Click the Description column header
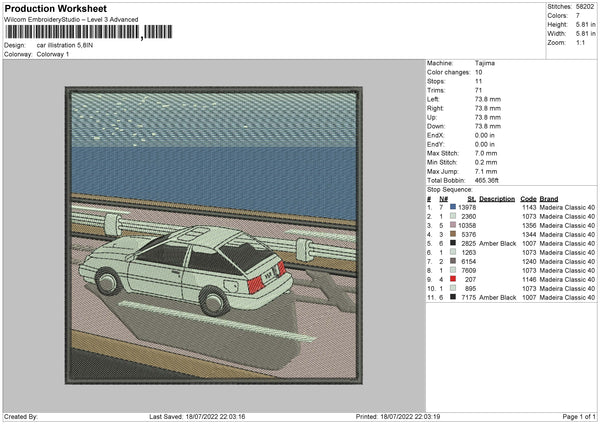The width and height of the screenshot is (600, 424). coord(497,199)
